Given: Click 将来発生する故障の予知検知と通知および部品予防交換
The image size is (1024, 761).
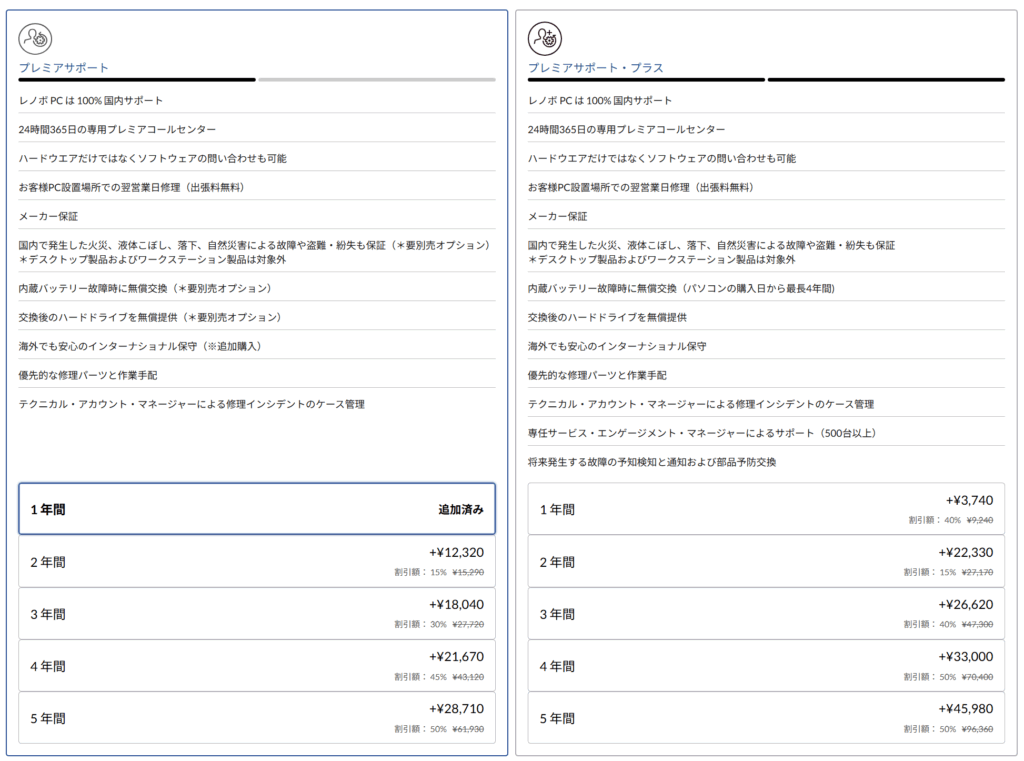Looking at the screenshot, I should pos(652,462).
